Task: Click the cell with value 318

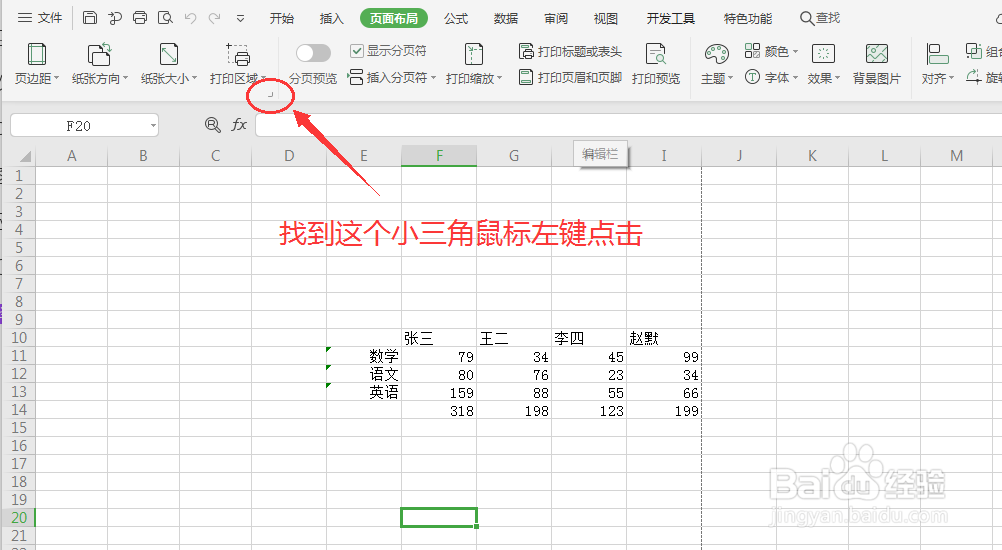Action: (439, 410)
